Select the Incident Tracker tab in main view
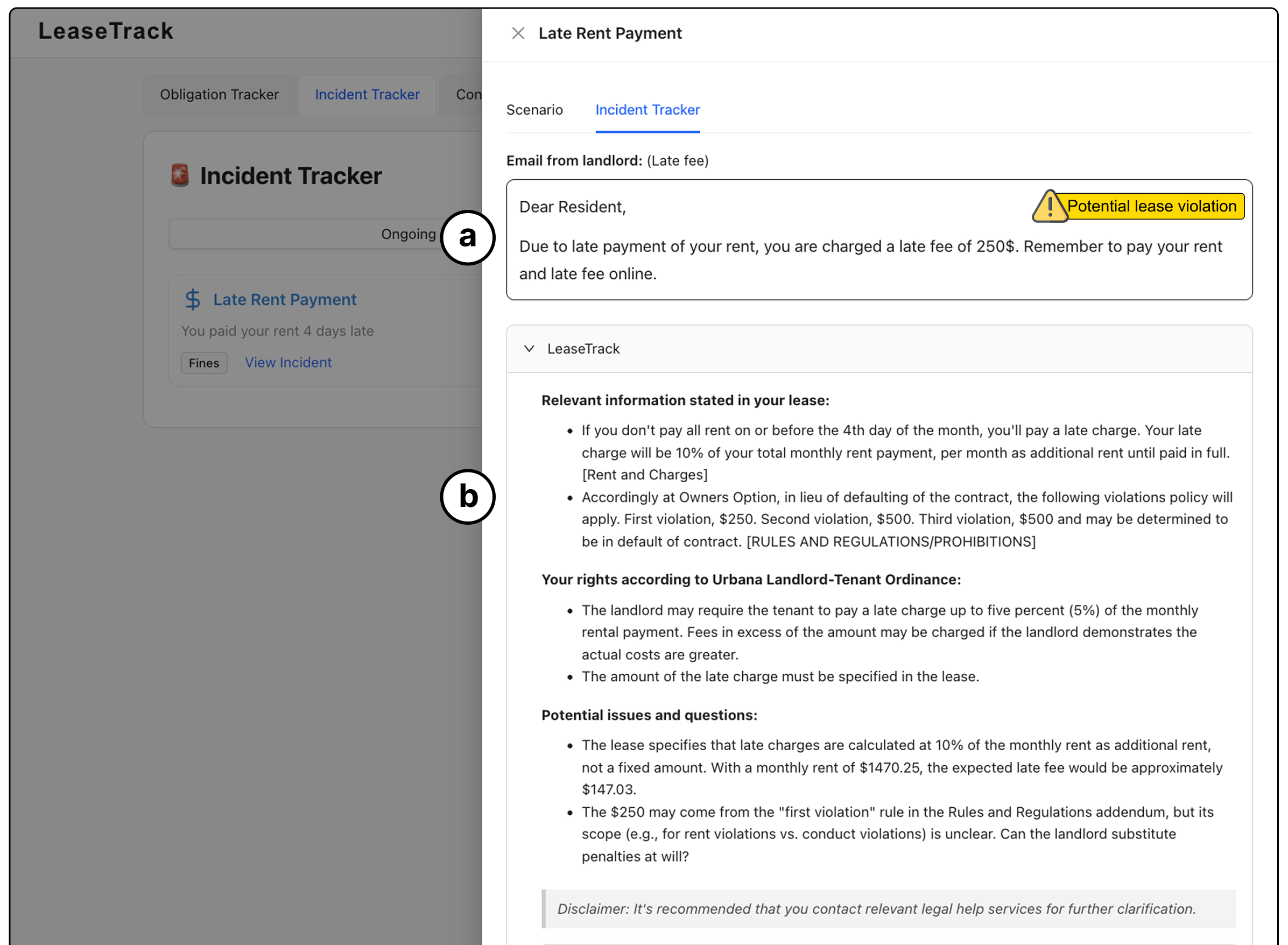The image size is (1288, 945). [x=367, y=94]
